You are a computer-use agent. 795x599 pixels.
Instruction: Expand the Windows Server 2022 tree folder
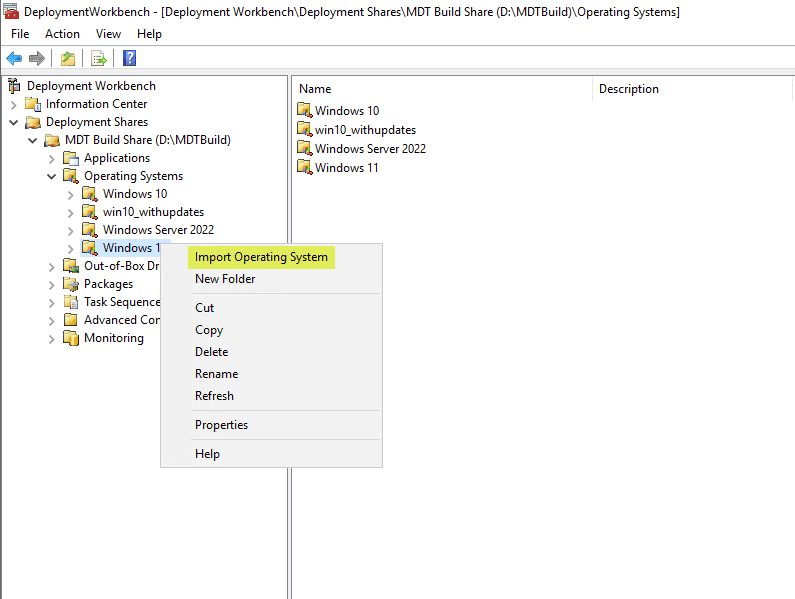70,231
